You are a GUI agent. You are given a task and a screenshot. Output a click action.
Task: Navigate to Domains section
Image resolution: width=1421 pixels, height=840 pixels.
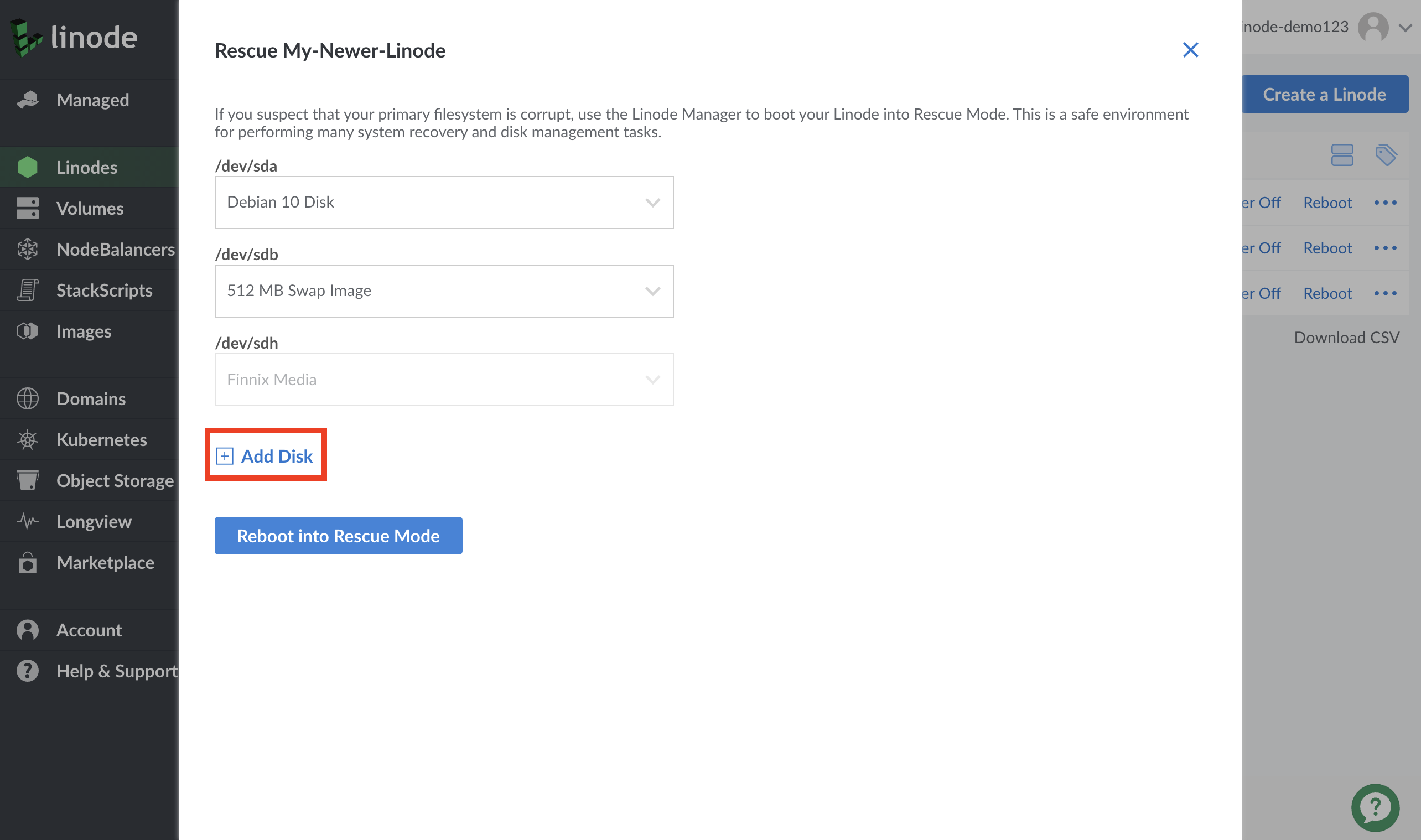(x=91, y=398)
